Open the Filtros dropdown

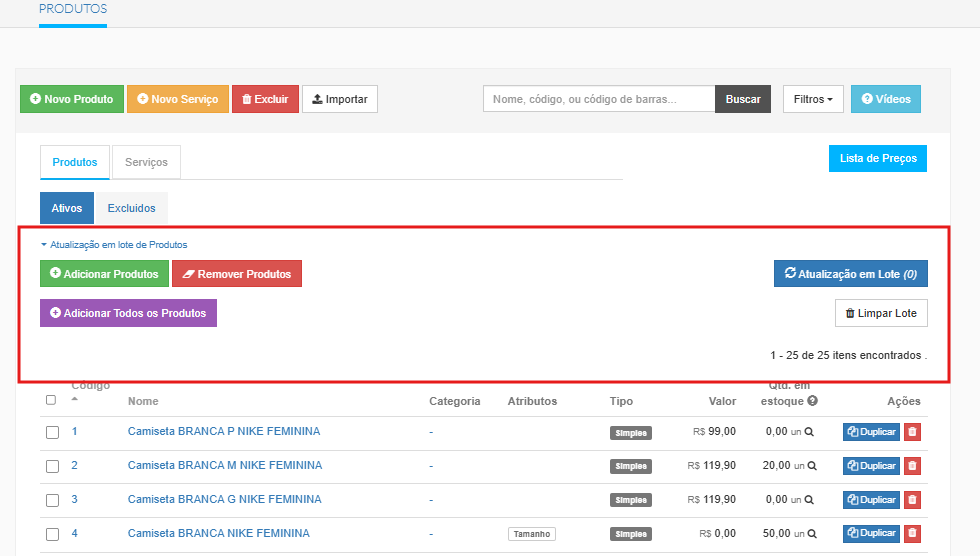[x=813, y=99]
